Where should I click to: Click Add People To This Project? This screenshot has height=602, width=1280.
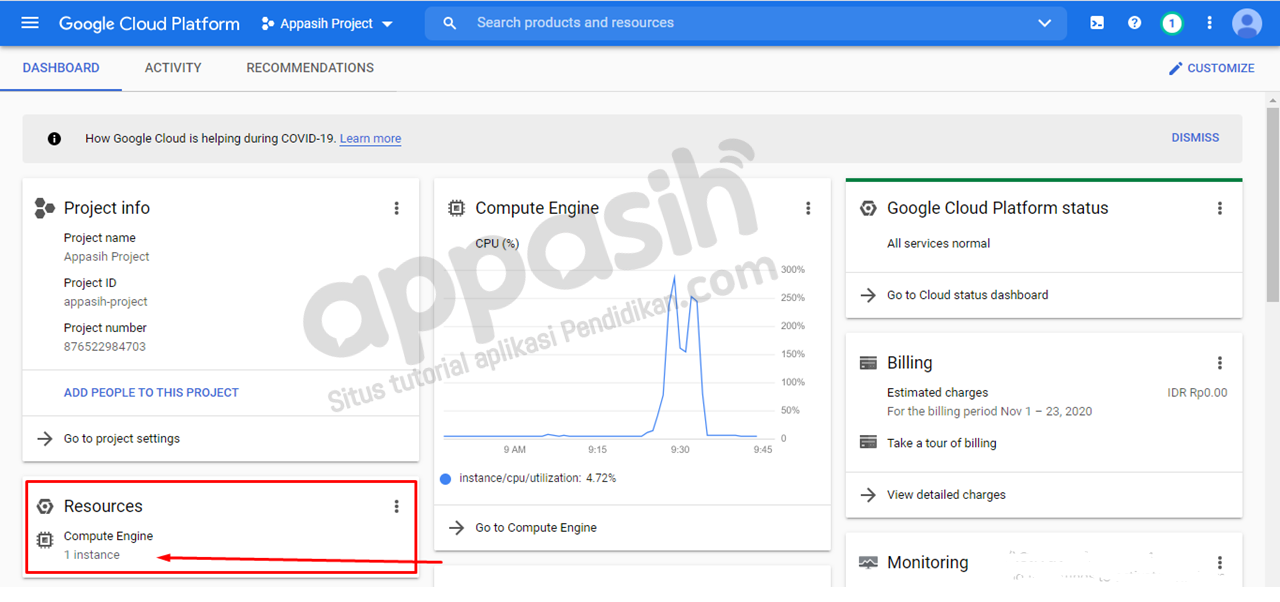[x=151, y=393]
